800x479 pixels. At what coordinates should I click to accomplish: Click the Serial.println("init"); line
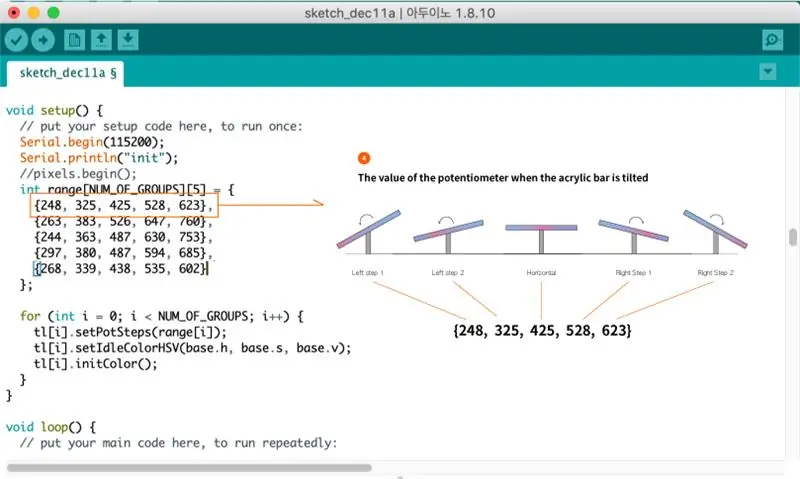coord(99,158)
